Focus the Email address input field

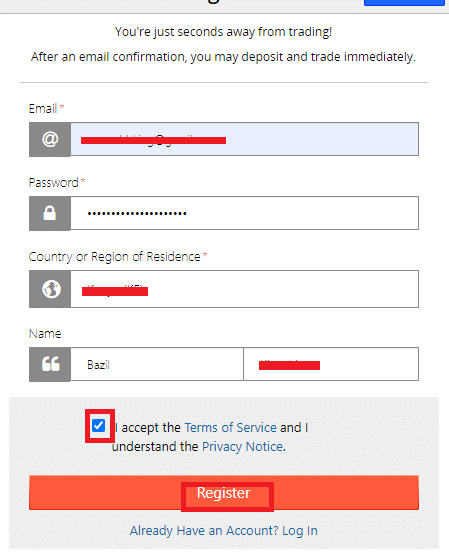pyautogui.click(x=244, y=139)
